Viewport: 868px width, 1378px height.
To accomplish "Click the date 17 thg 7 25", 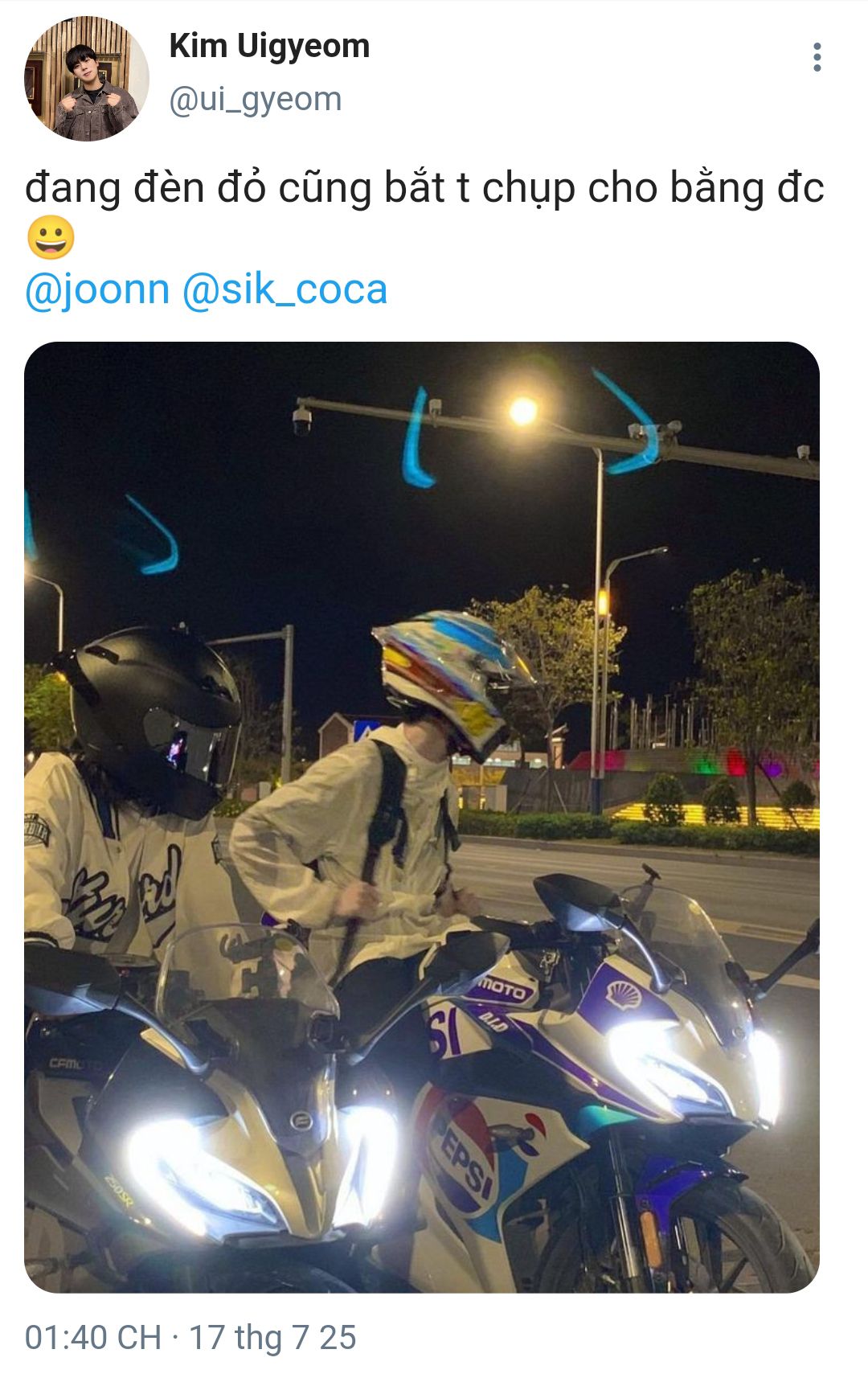I will point(272,1337).
